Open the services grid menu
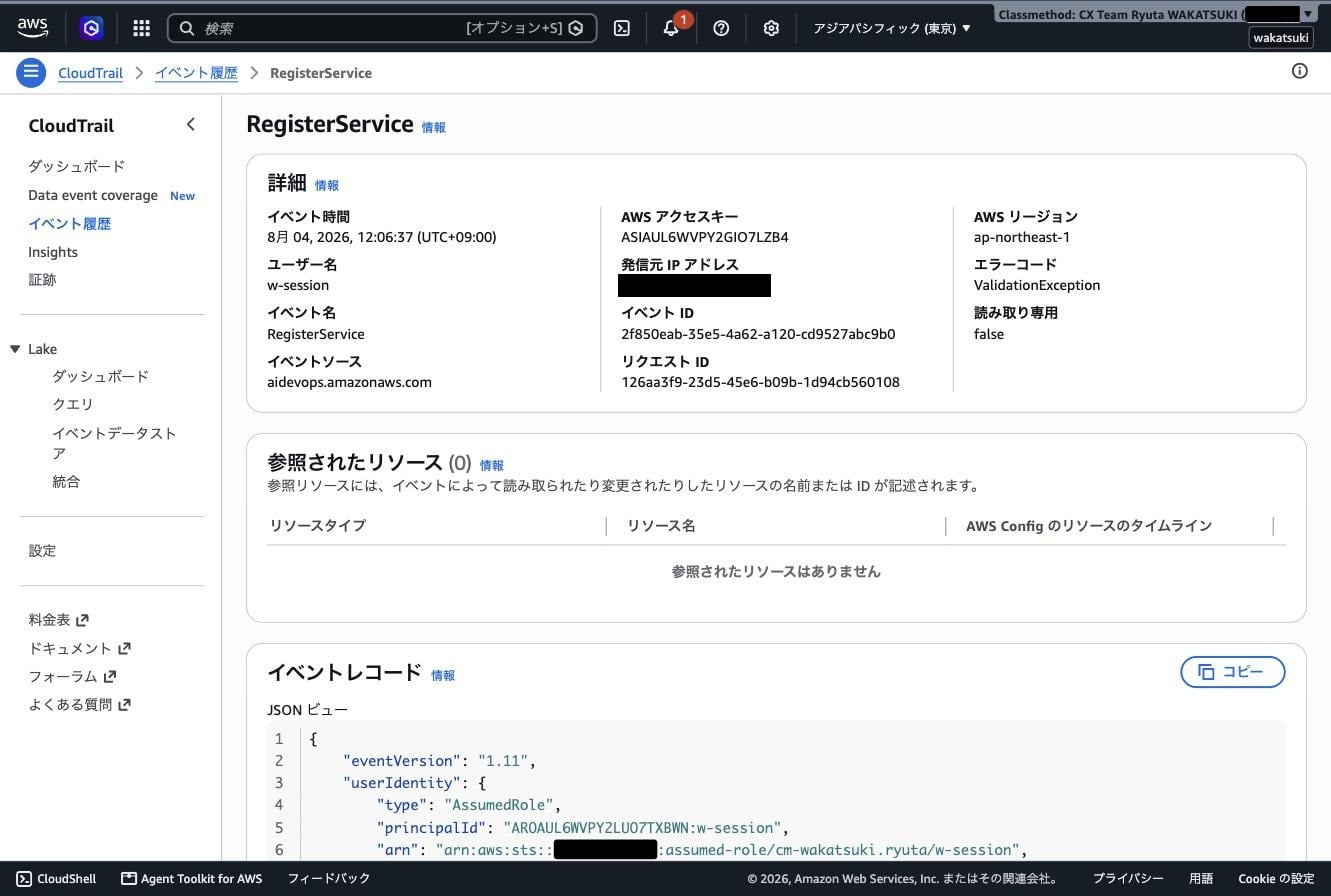 coord(141,28)
